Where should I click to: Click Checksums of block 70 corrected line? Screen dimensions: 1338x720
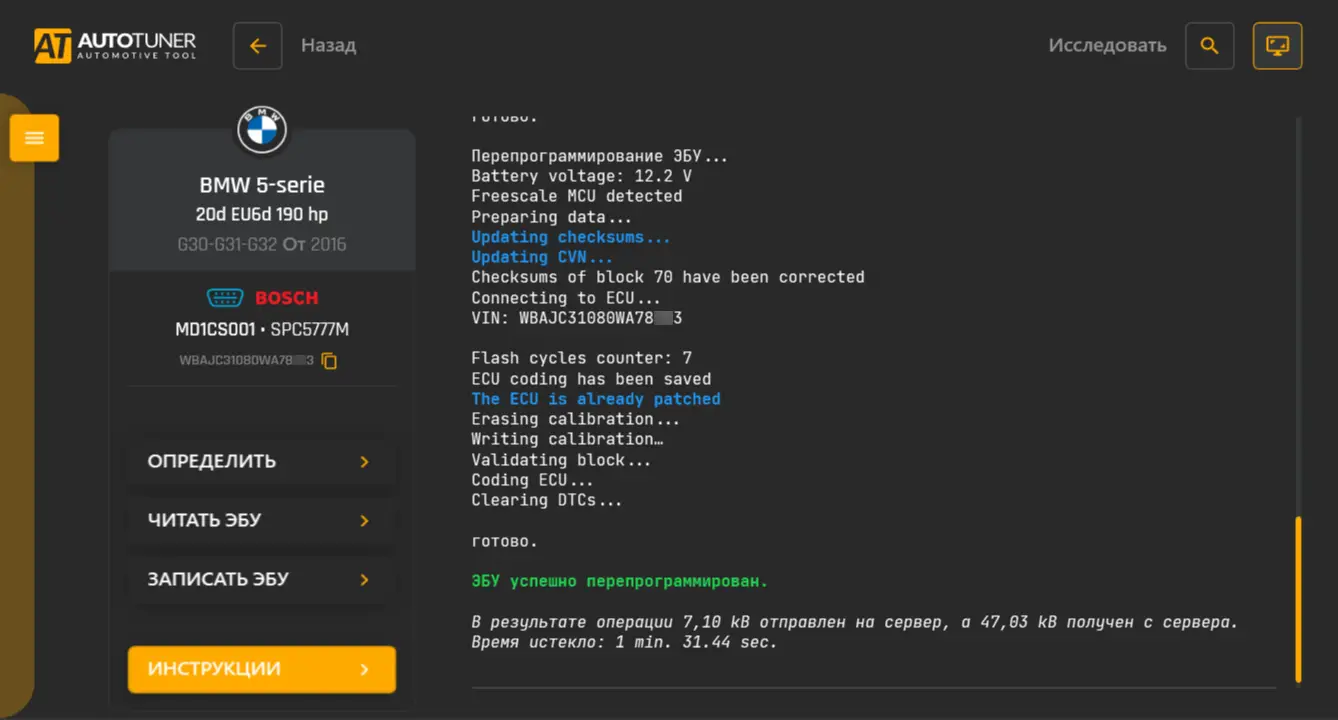tap(668, 277)
